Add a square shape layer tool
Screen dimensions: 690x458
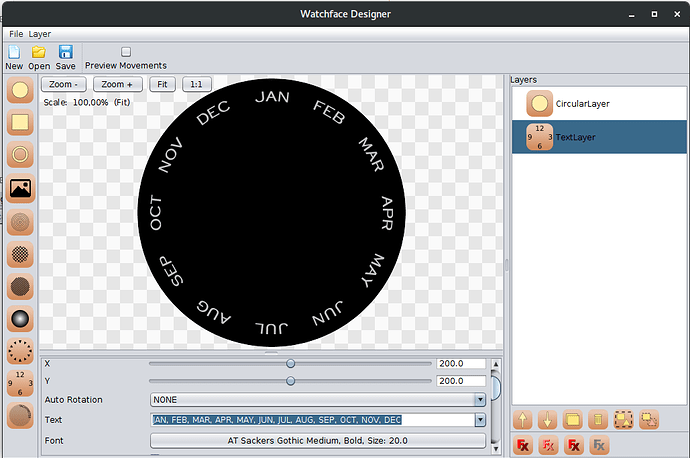(x=20, y=122)
